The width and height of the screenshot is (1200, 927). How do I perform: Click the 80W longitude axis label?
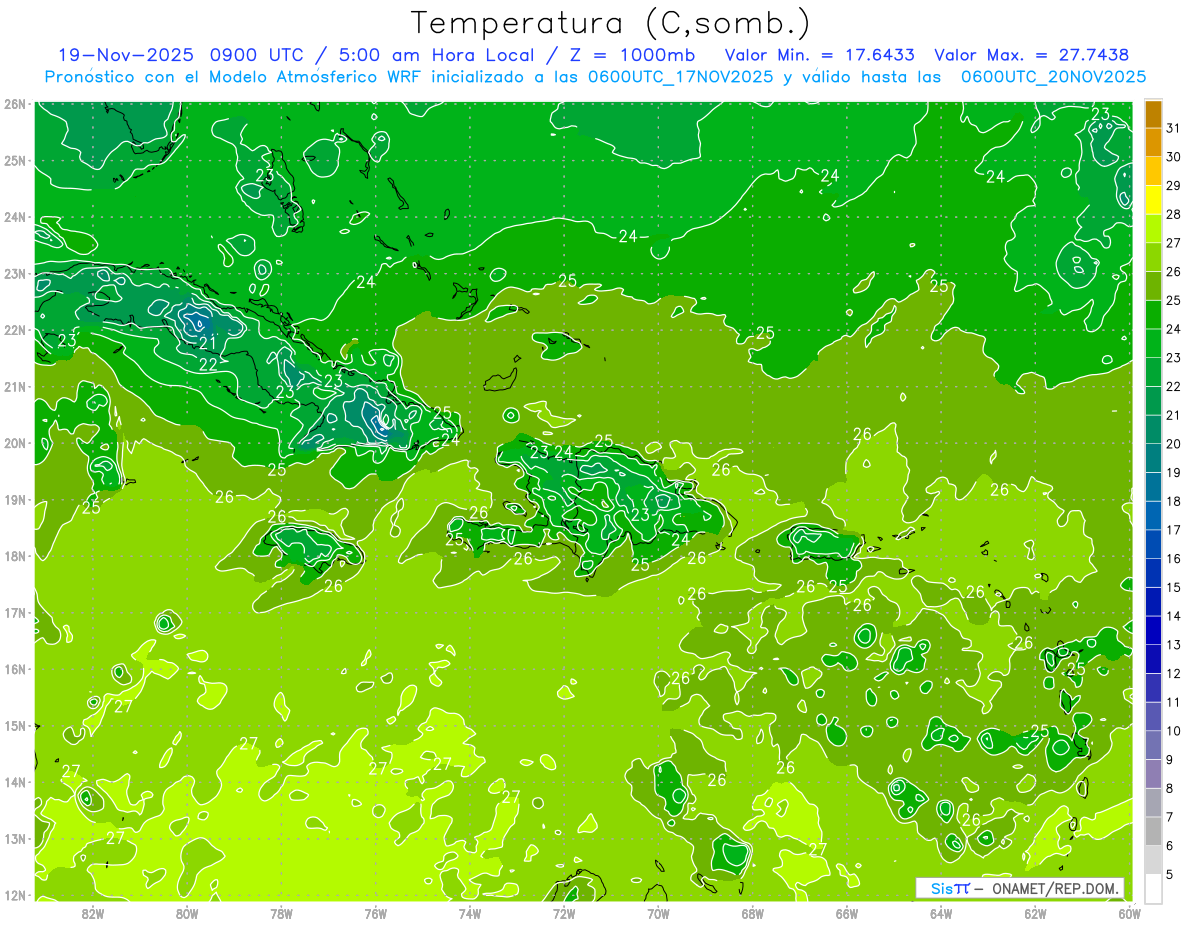point(187,913)
